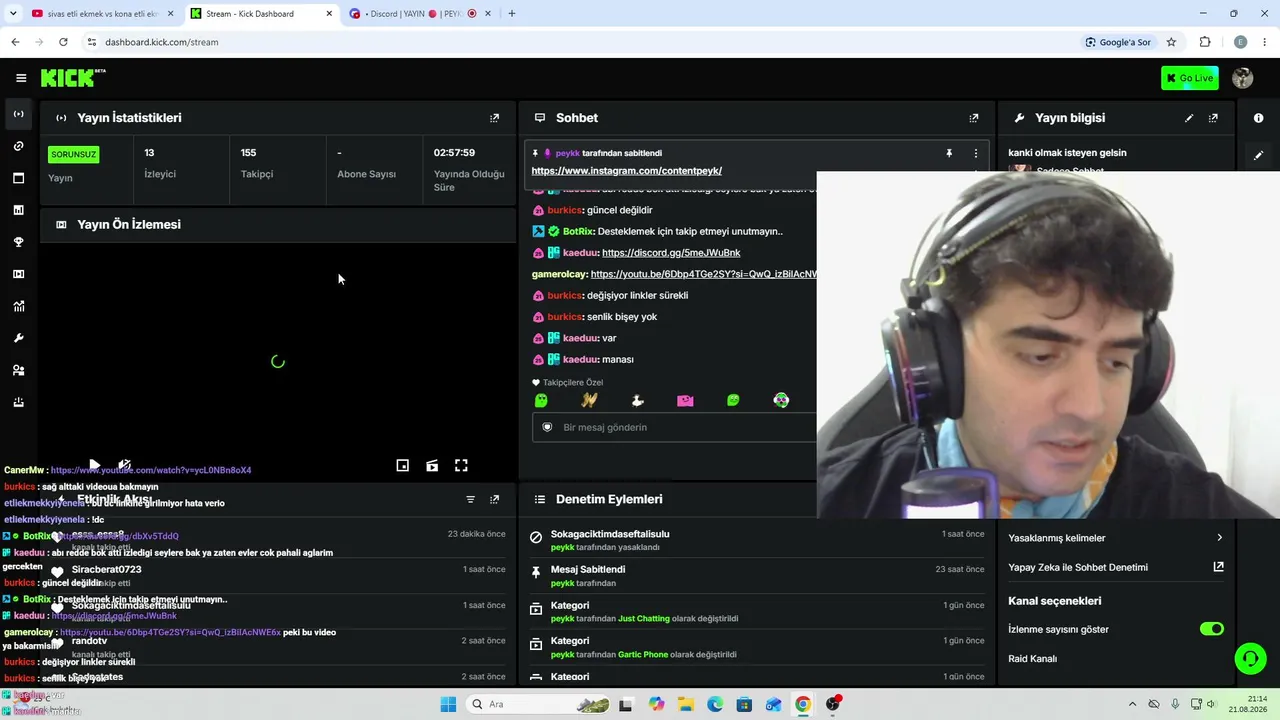Open the community users icon in sidebar
Viewport: 1280px width, 720px height.
click(18, 370)
